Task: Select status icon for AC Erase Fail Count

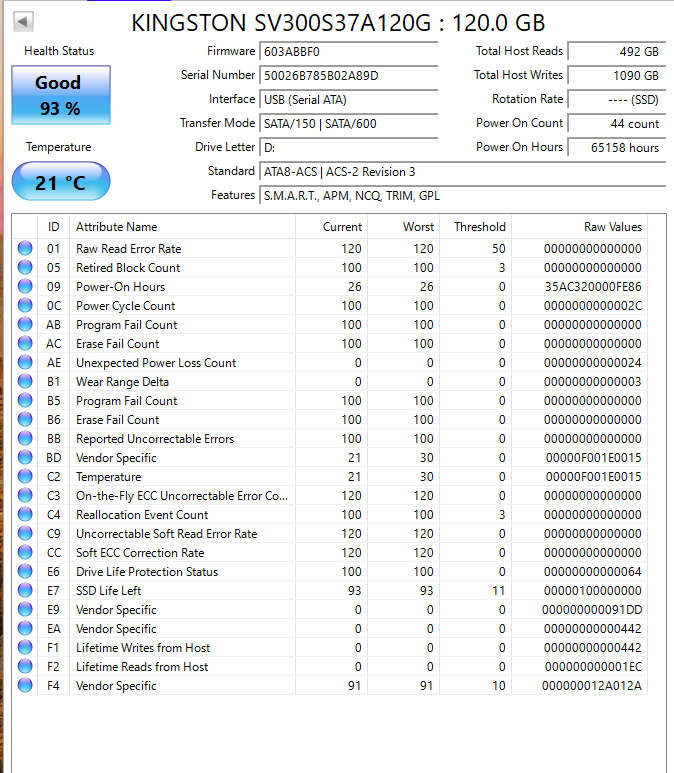Action: [x=25, y=343]
